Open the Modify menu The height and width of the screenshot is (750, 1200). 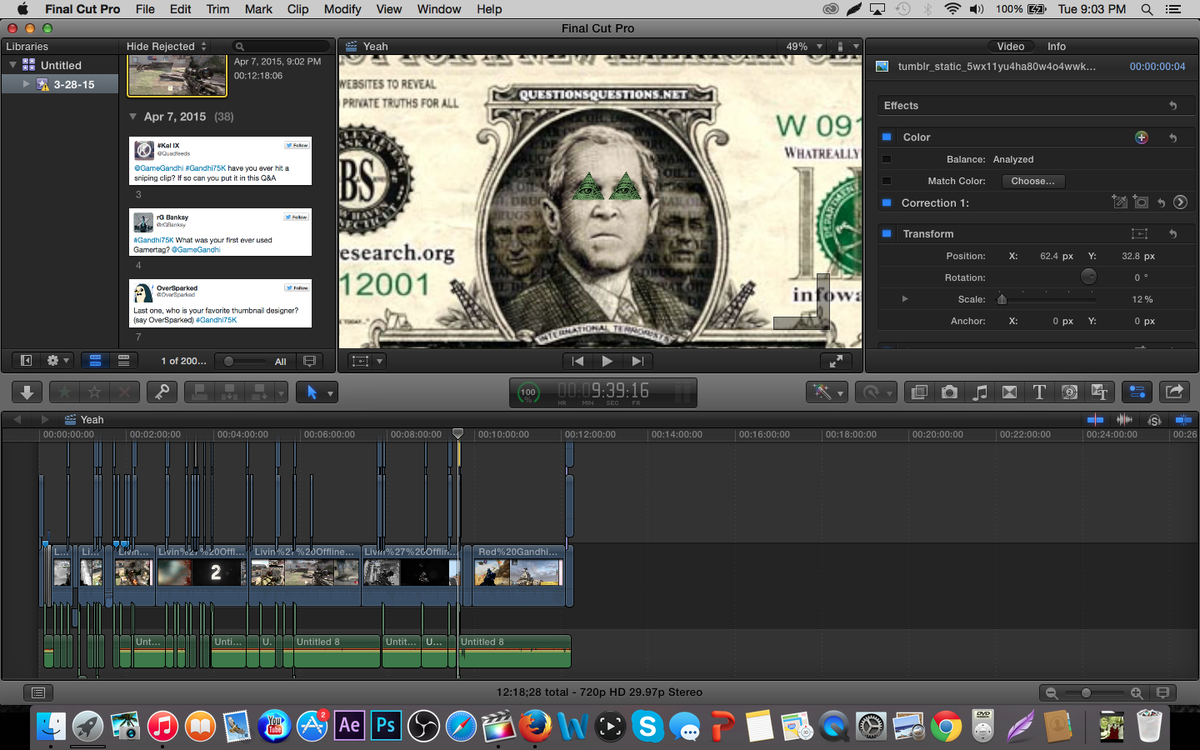tap(343, 9)
